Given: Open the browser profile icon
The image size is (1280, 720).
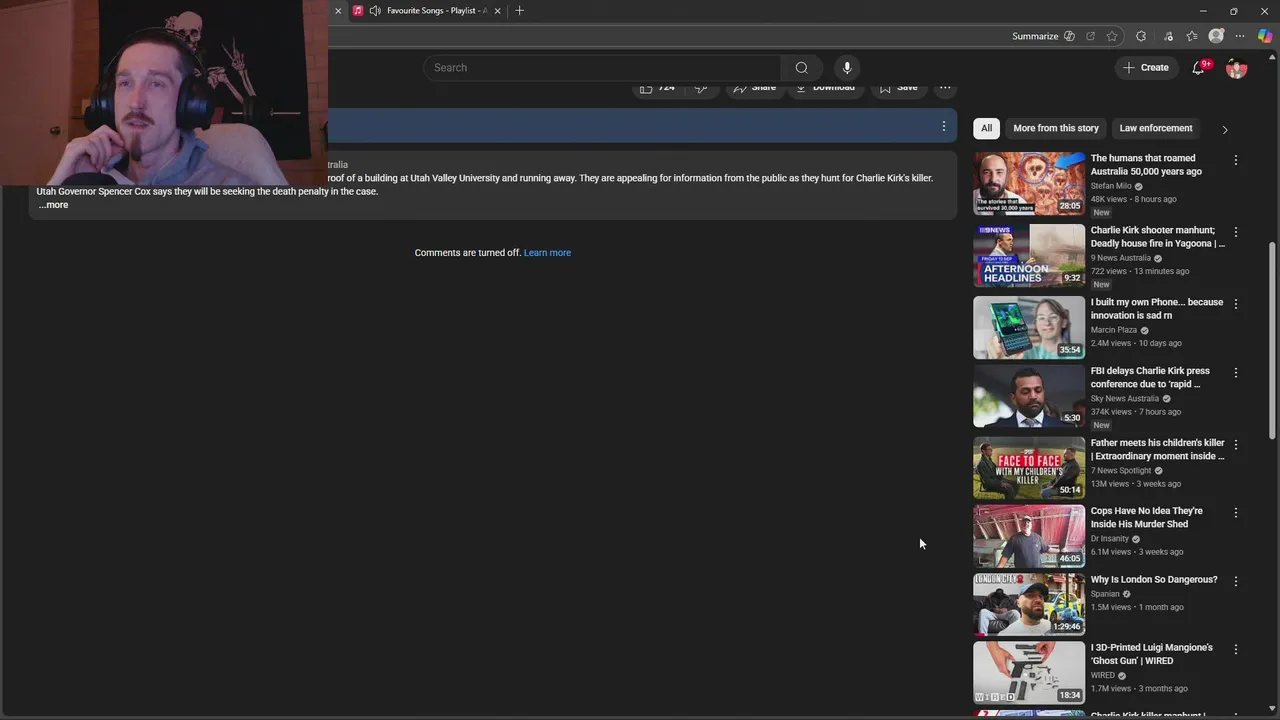Looking at the screenshot, I should [x=1216, y=36].
